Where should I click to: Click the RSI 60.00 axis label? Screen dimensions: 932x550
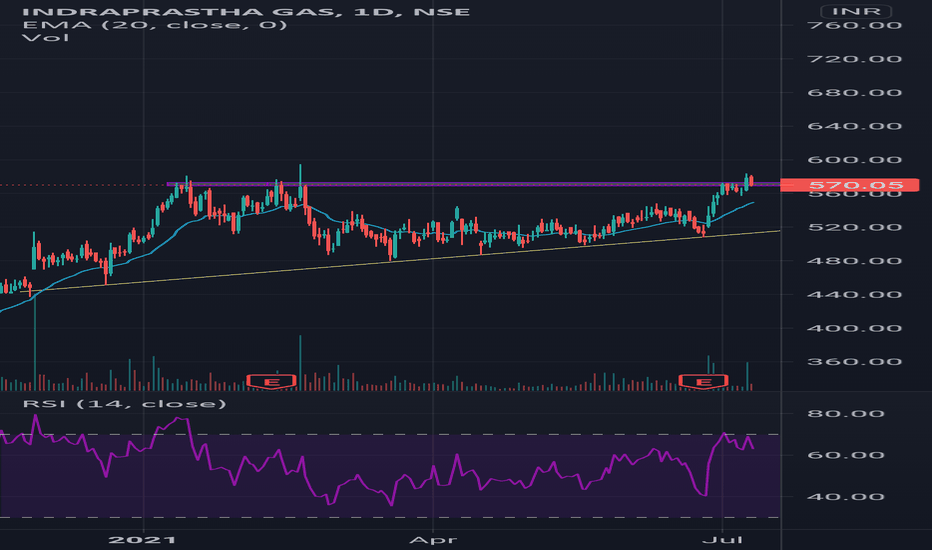tap(846, 455)
